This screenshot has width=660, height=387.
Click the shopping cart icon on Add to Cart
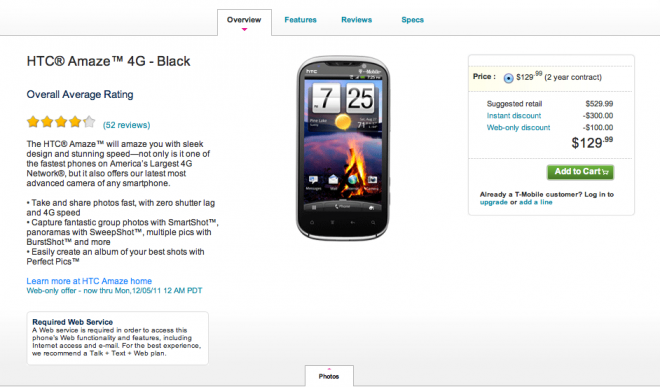(x=606, y=172)
